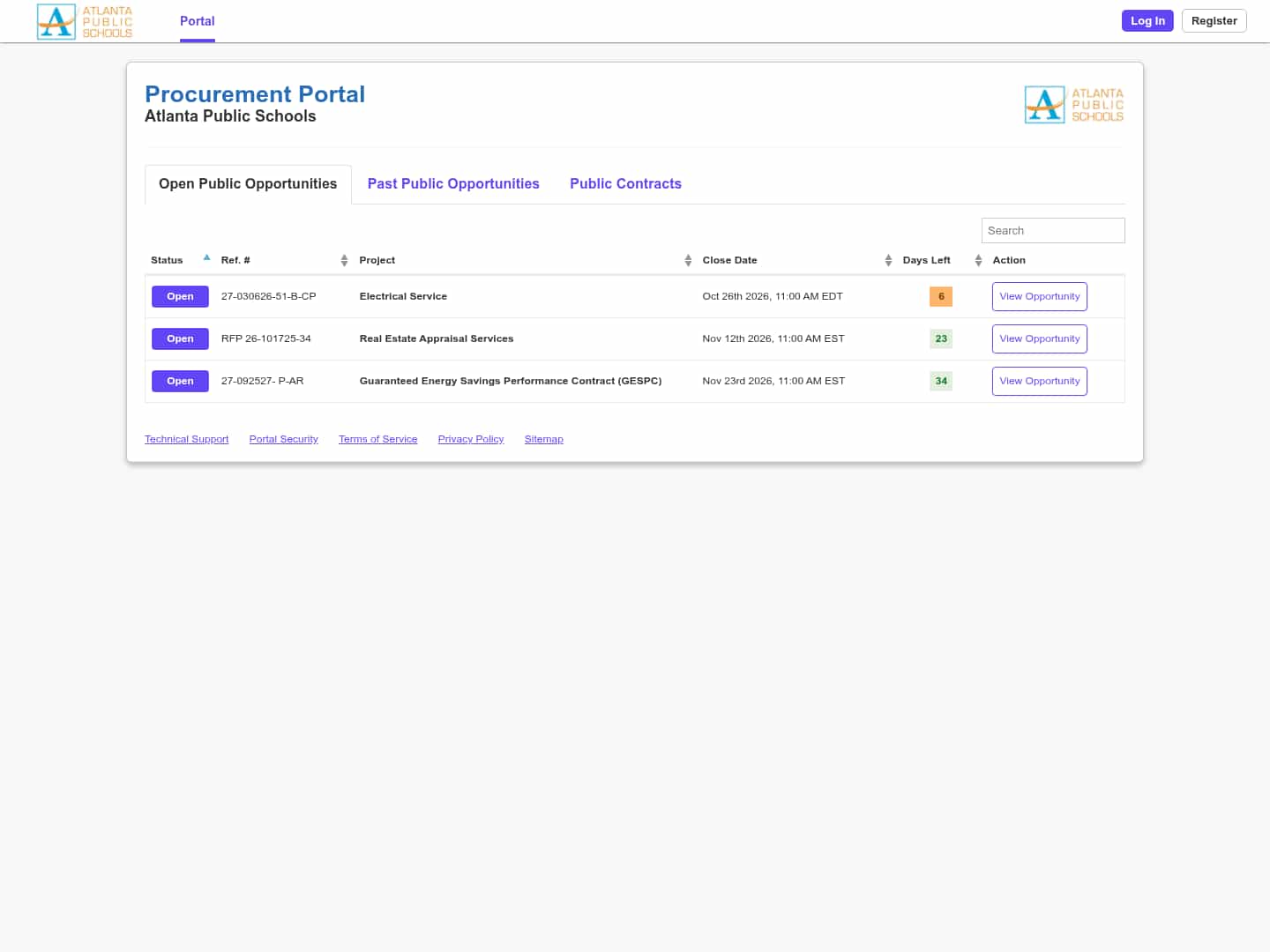The width and height of the screenshot is (1270, 952).
Task: Switch to Past Public Opportunities tab
Action: (x=453, y=183)
